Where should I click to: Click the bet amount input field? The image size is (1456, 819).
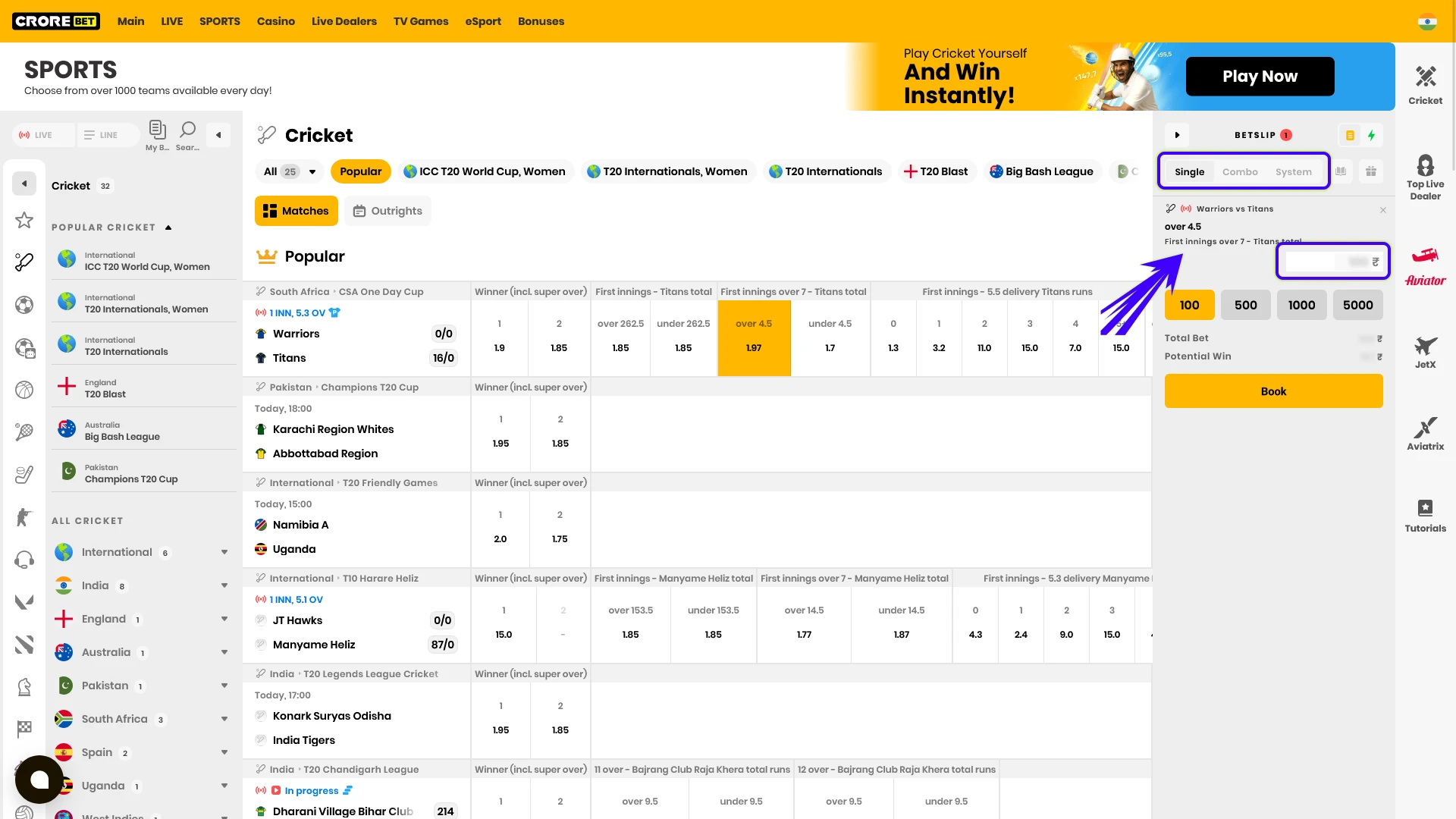coord(1331,262)
